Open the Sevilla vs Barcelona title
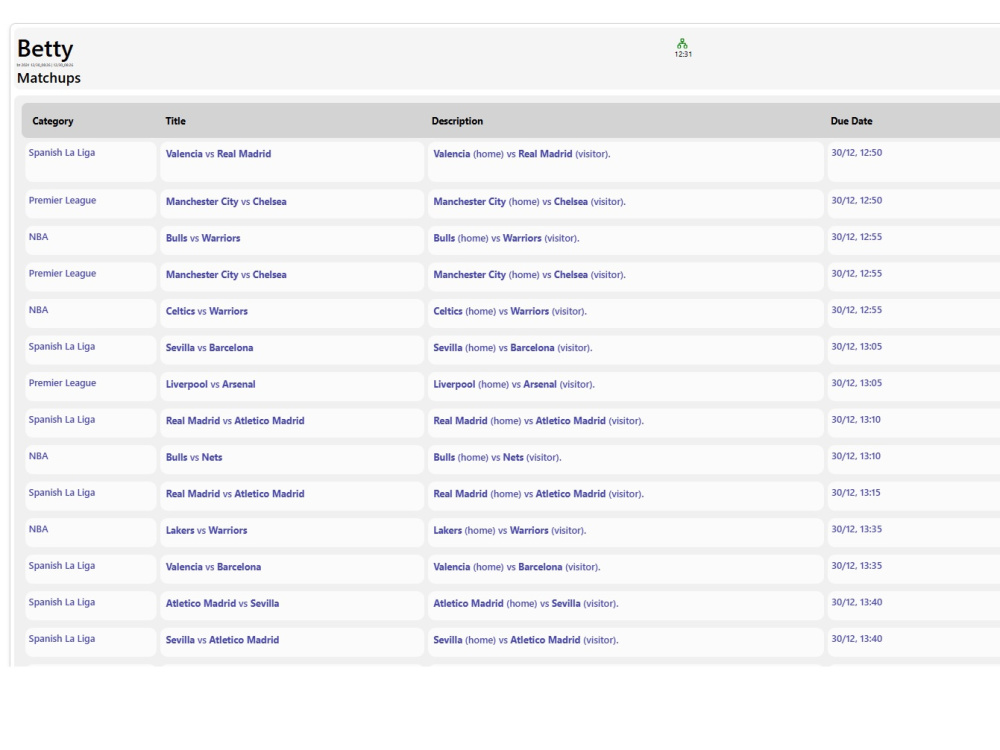Screen dimensions: 1000x750 pyautogui.click(x=209, y=348)
